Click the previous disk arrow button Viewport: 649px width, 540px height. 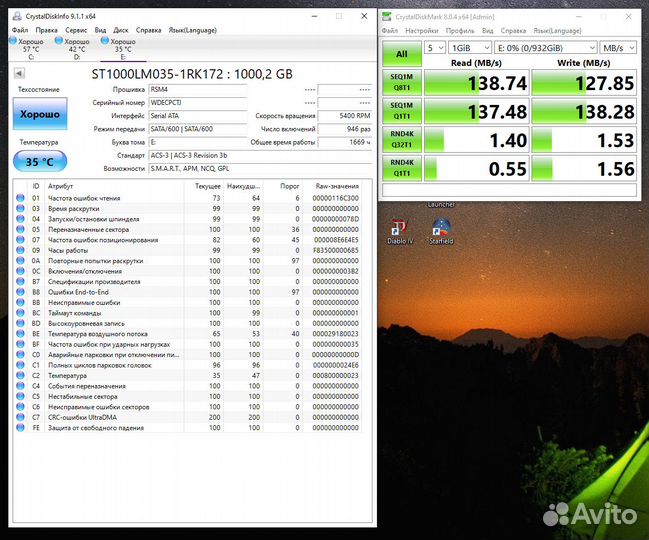pyautogui.click(x=20, y=74)
